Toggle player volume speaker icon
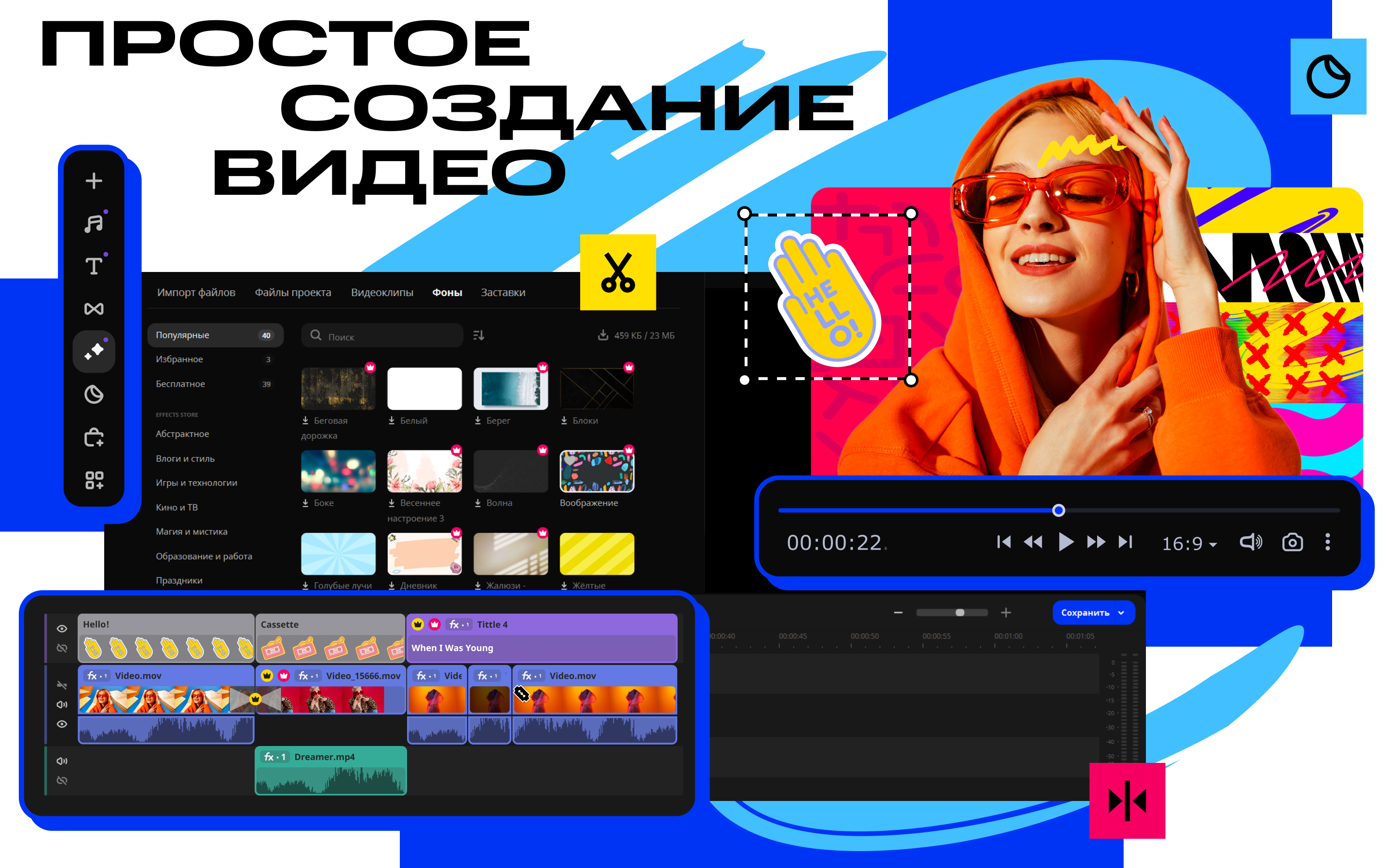The width and height of the screenshot is (1389, 868). pyautogui.click(x=1251, y=542)
